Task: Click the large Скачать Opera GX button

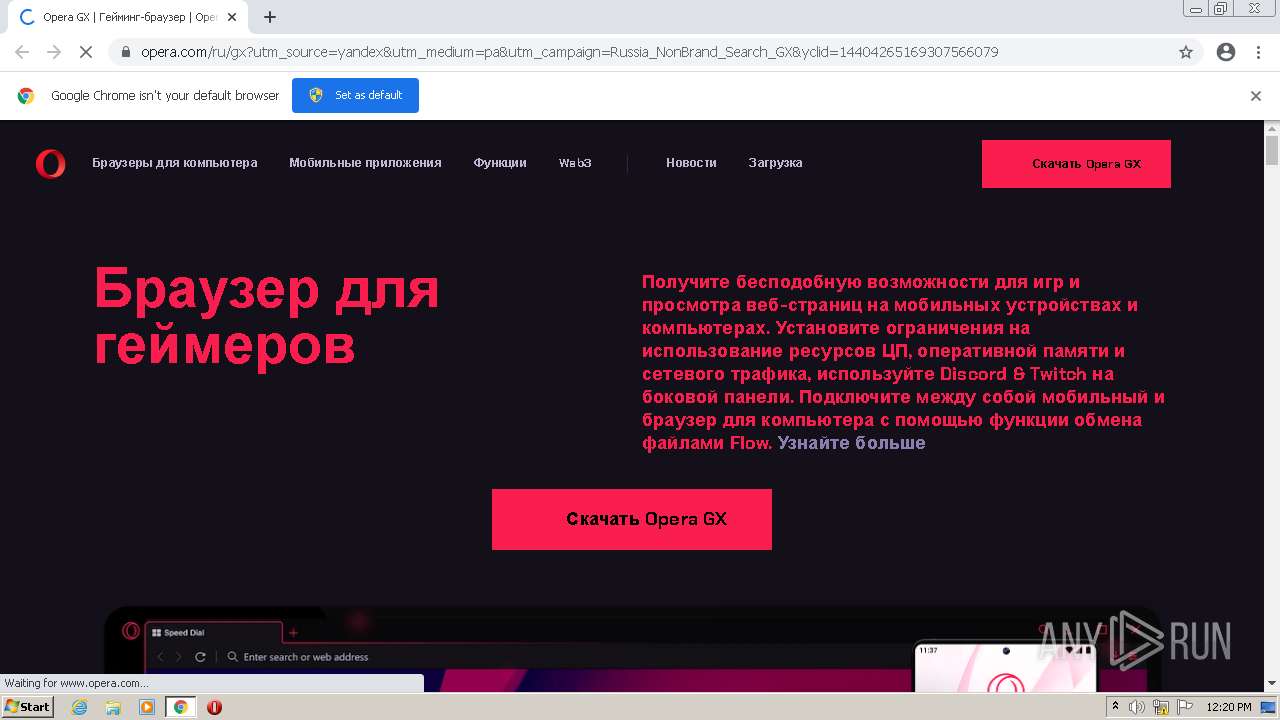Action: tap(632, 519)
